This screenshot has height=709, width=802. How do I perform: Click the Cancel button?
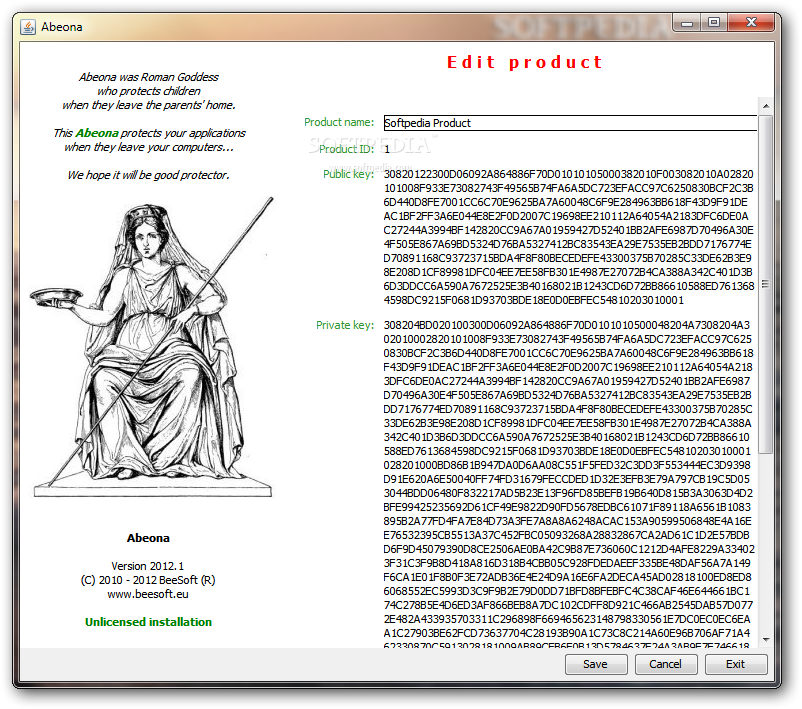(665, 664)
